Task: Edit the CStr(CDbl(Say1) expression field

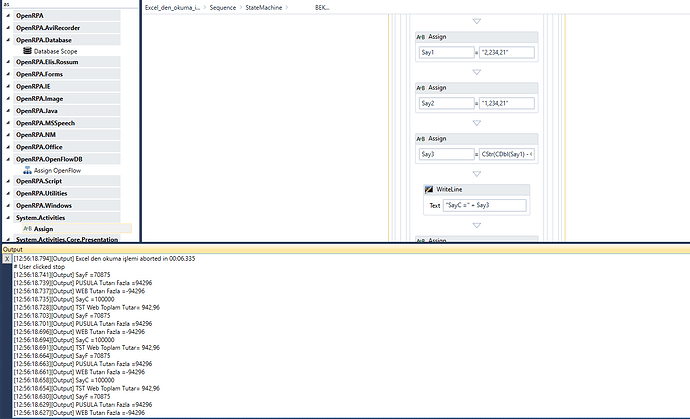Action: (506, 154)
